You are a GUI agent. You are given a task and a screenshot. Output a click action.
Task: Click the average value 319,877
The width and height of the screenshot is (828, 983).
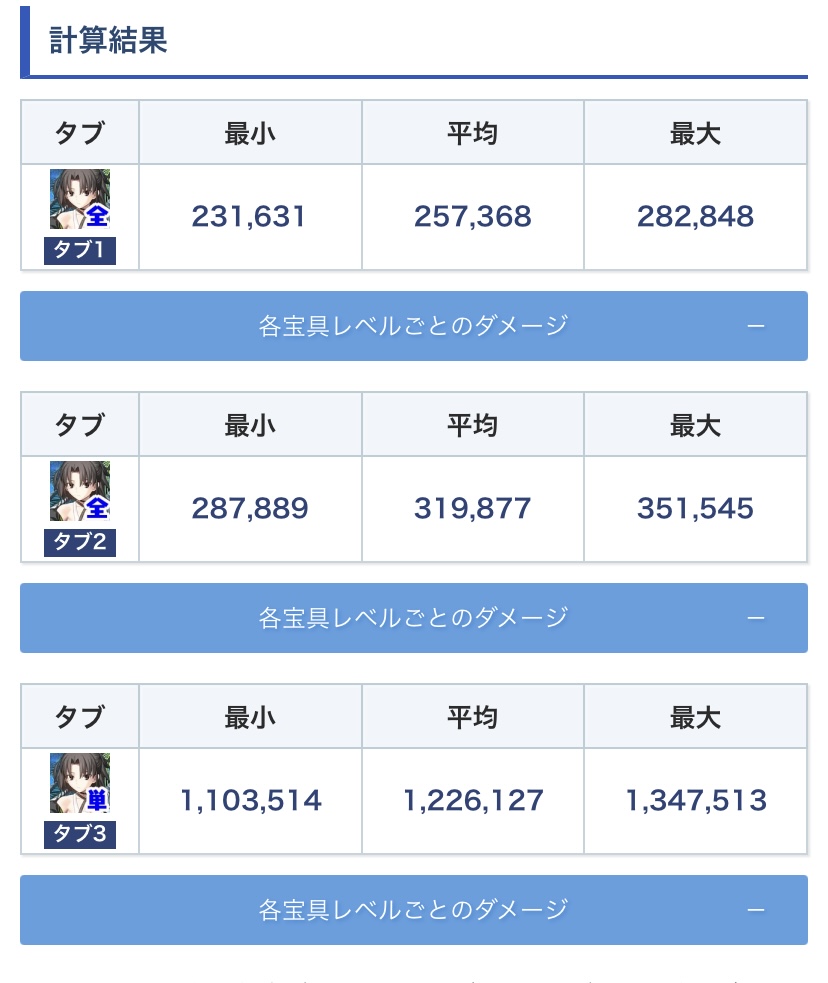pyautogui.click(x=472, y=509)
